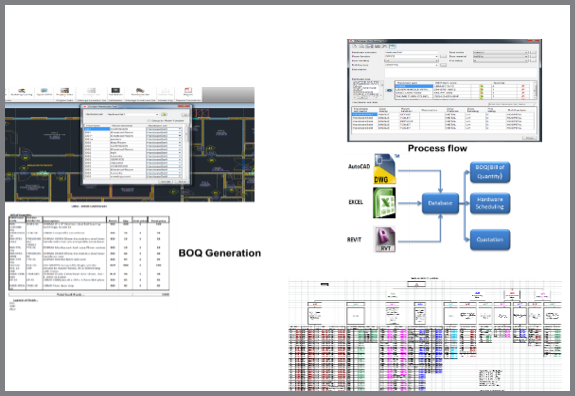Click the vertical scrollbar of the Assign dialog
Image resolution: width=575 pixels, height=396 pixels.
(186, 150)
